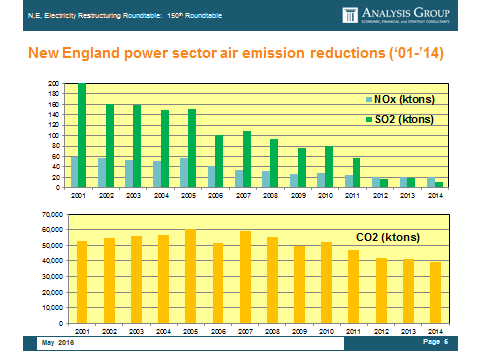Click the '2003' x-axis label of the CO2 chart
Viewport: 480px width, 360px height.
pos(136,331)
